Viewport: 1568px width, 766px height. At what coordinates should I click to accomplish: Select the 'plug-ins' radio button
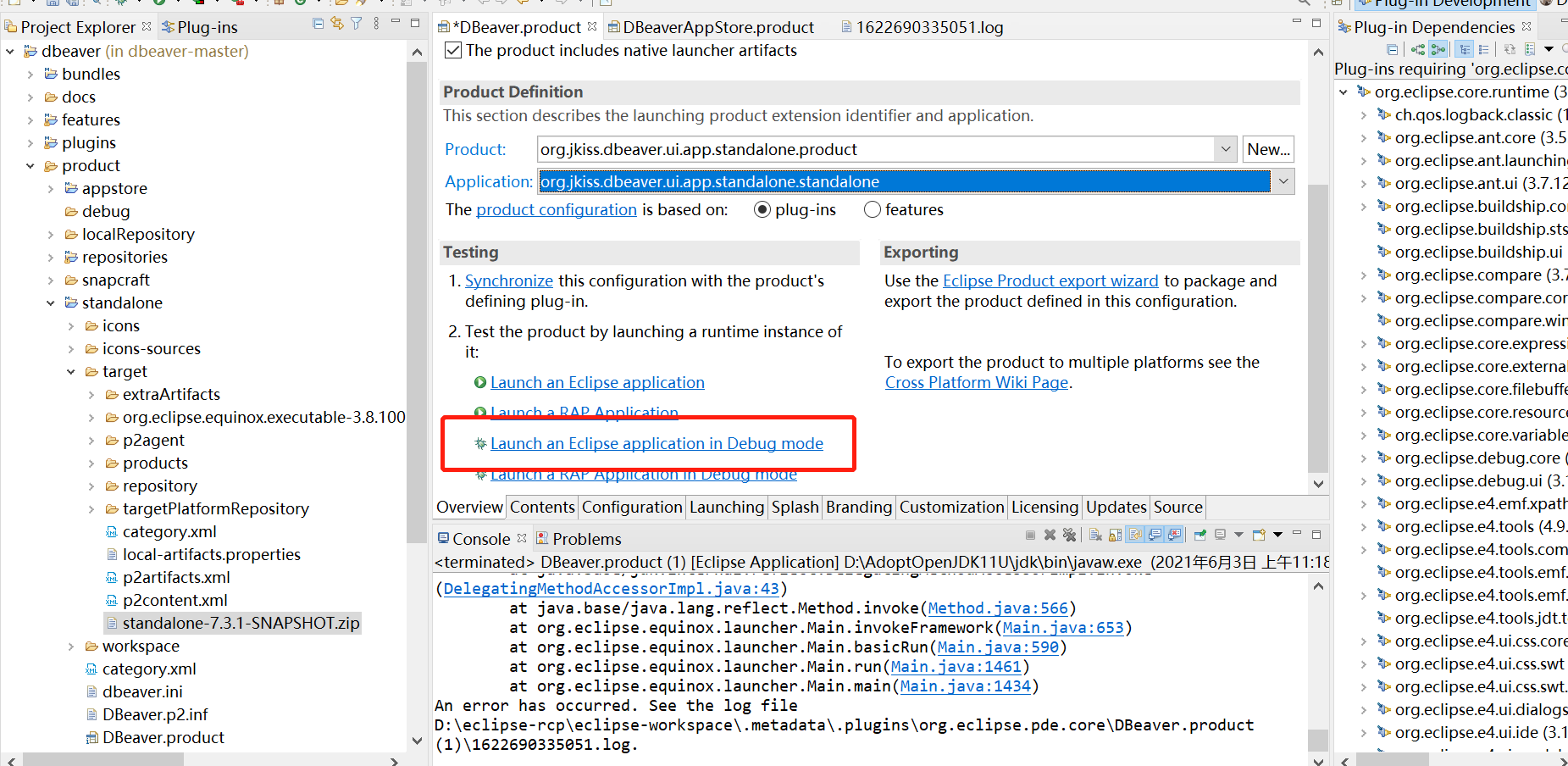[x=762, y=209]
